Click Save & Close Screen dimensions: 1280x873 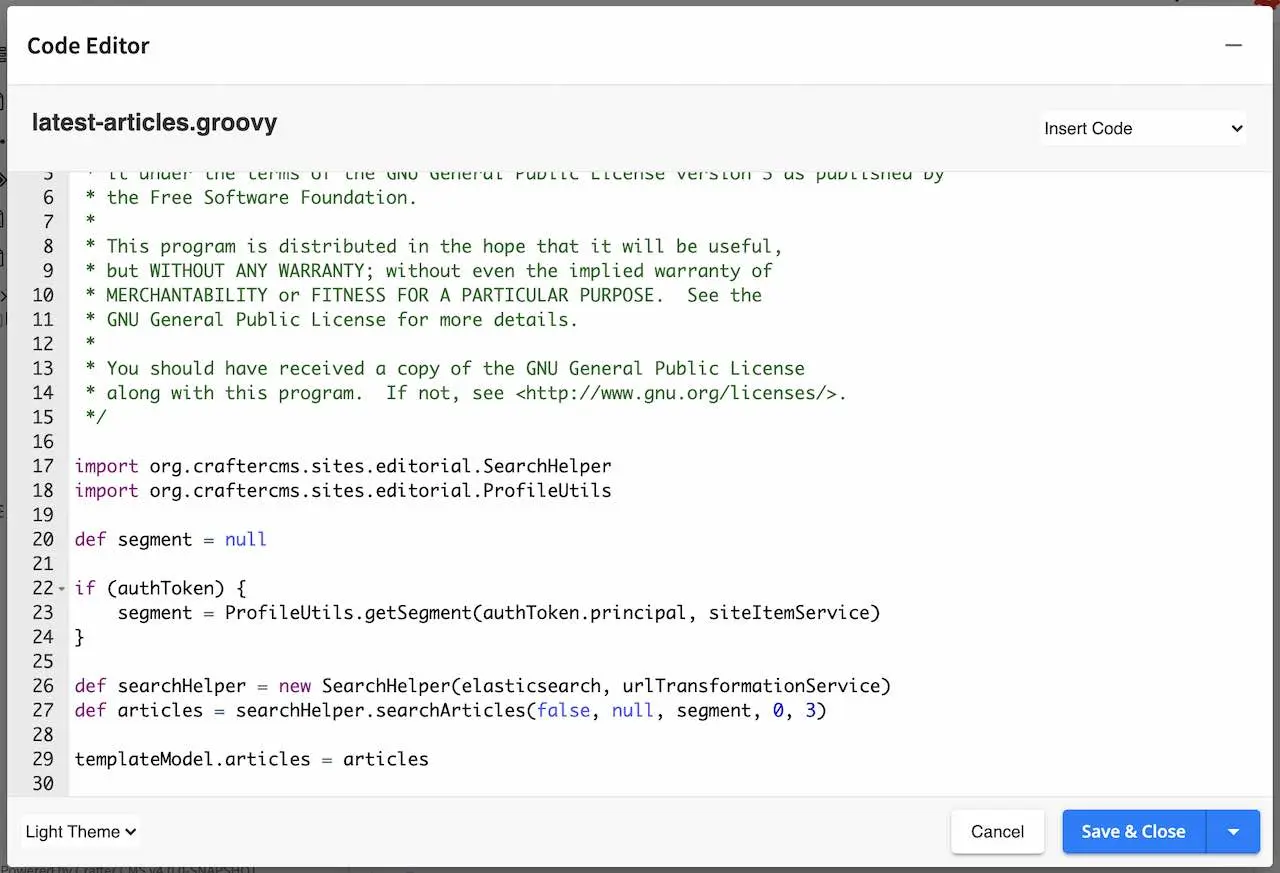pos(1133,831)
